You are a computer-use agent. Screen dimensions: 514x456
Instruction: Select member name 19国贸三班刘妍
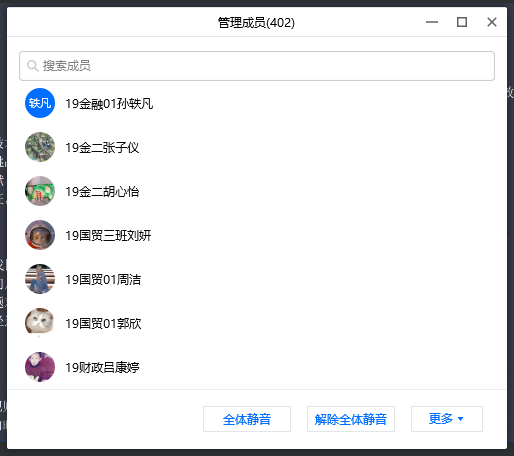click(108, 236)
